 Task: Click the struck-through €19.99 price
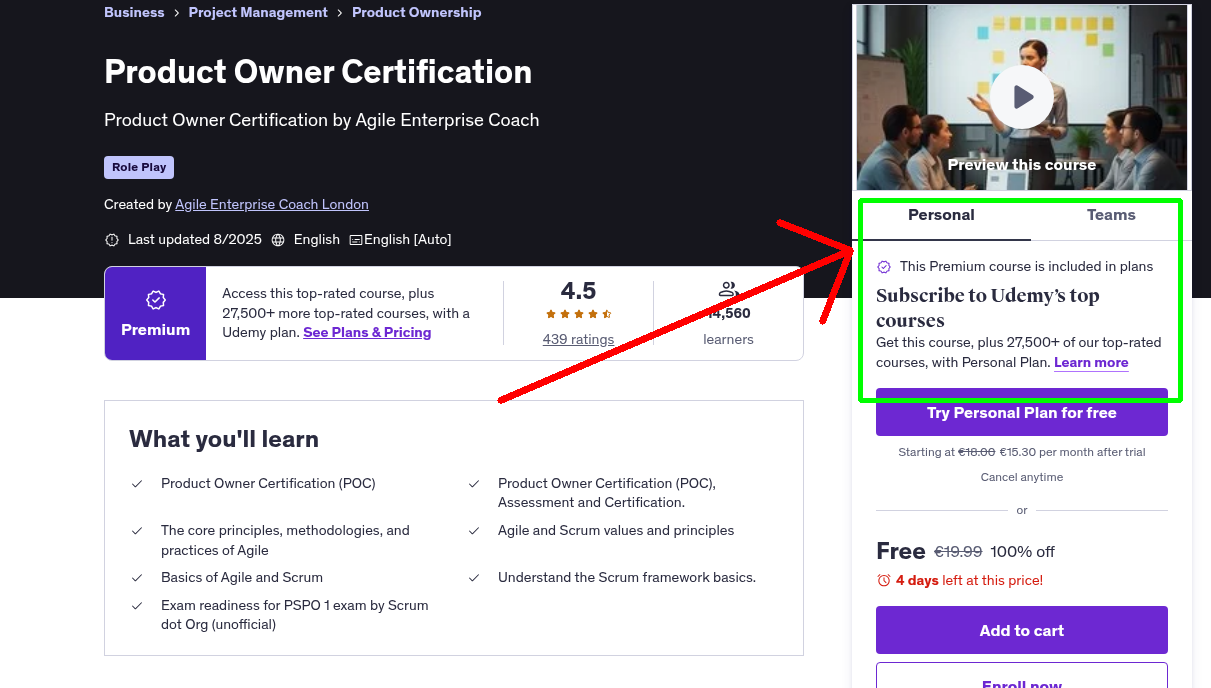click(958, 552)
